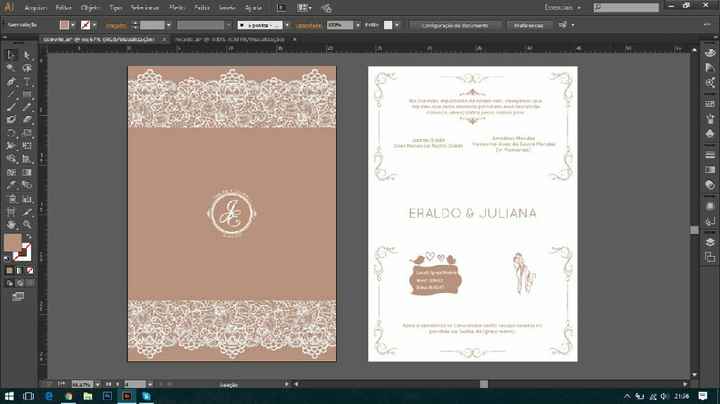Open zoom level dropdown in status bar
This screenshot has height=404, width=720.
(98, 384)
